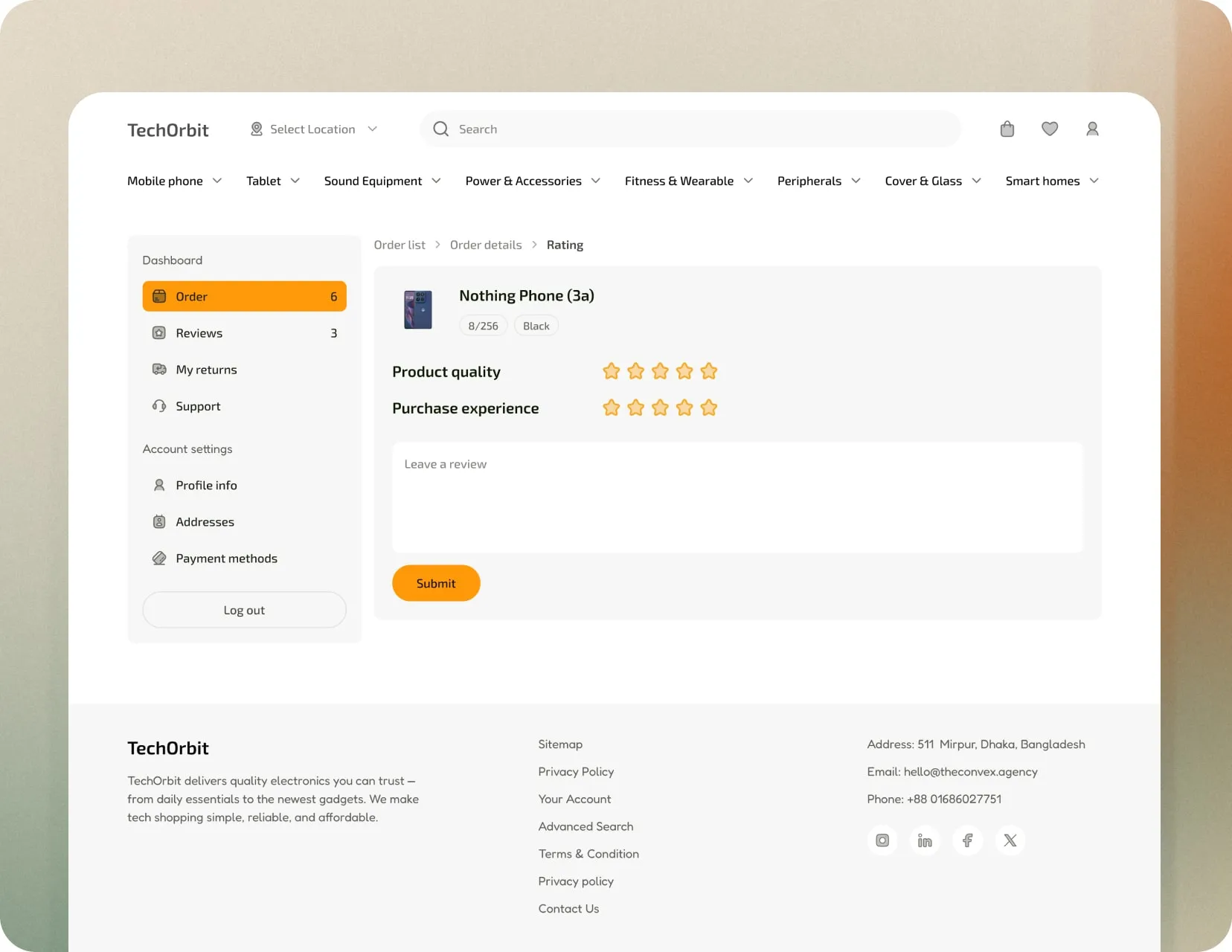
Task: Open wishlist heart icon in header
Action: click(x=1050, y=129)
